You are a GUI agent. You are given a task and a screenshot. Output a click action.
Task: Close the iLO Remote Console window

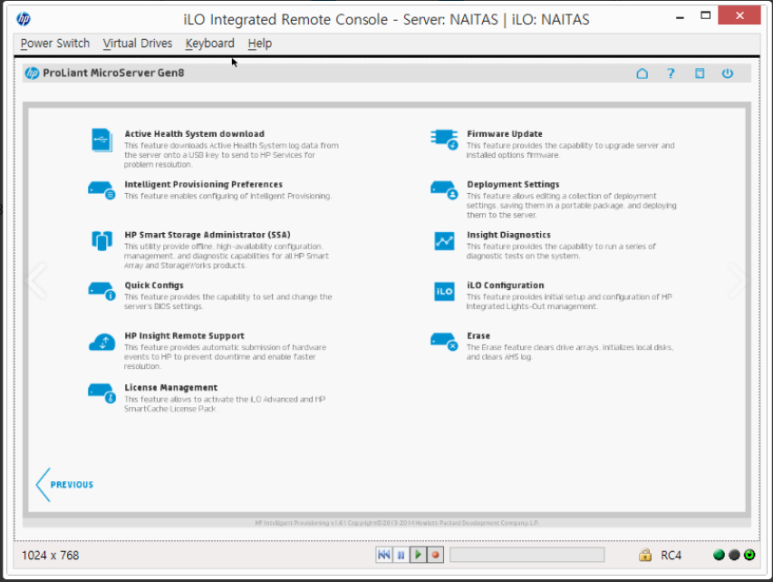pos(739,15)
